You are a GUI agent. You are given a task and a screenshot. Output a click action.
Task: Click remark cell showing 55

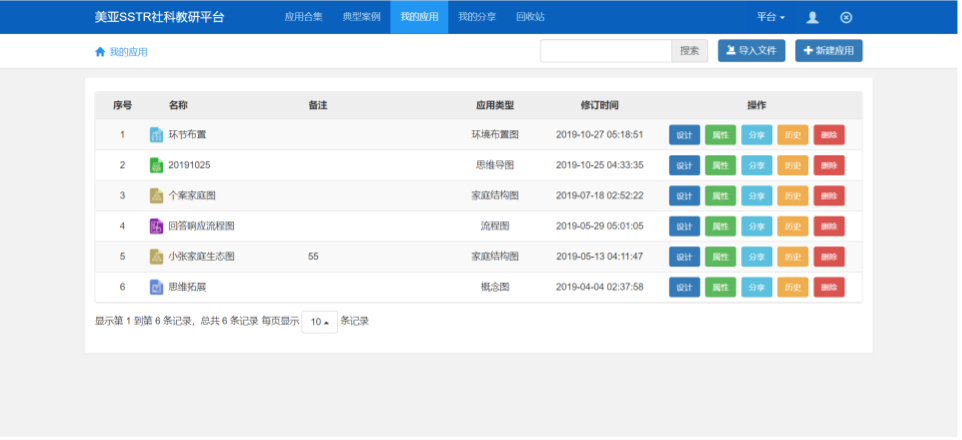(313, 257)
